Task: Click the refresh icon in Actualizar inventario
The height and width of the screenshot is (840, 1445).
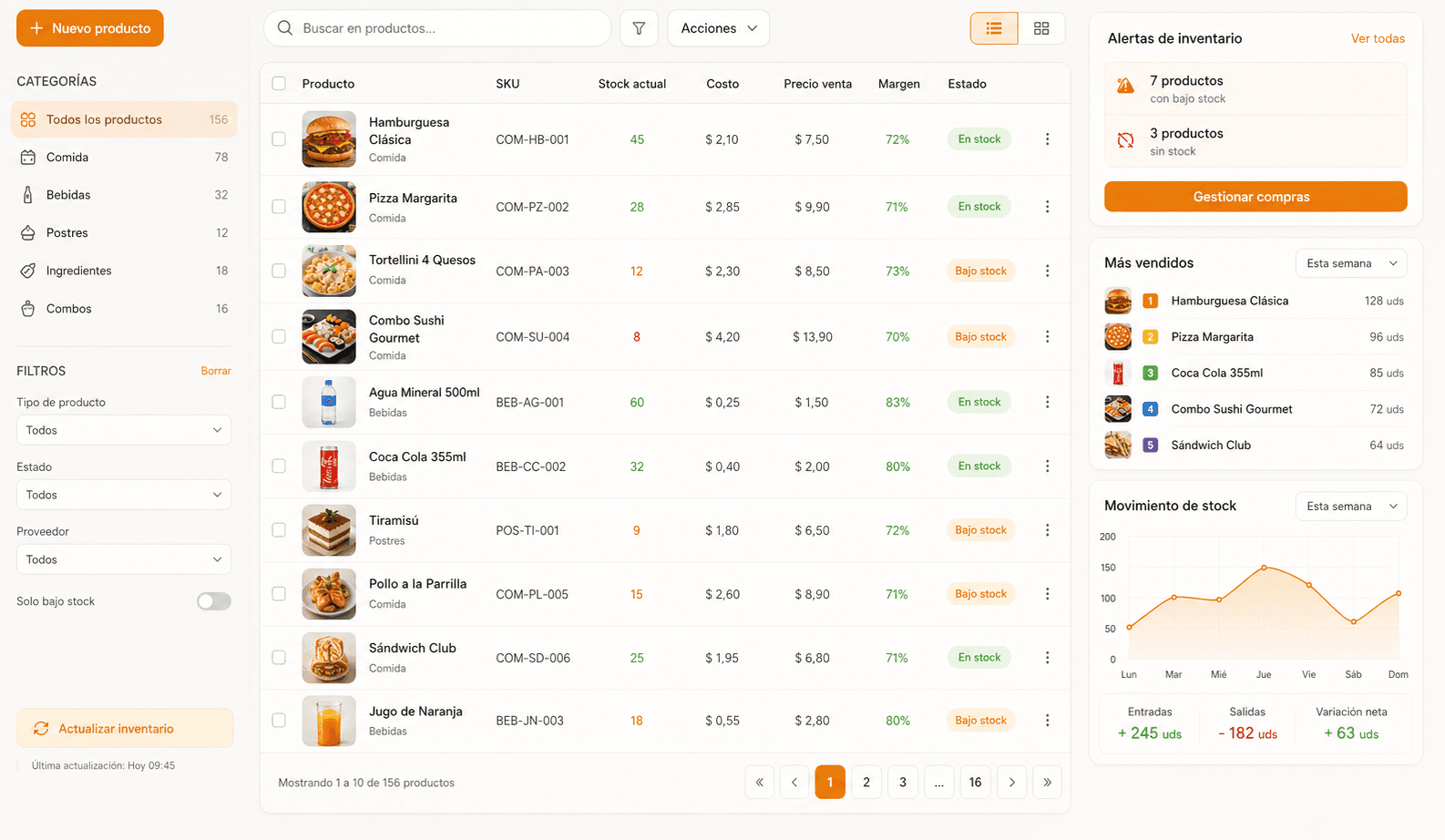Action: (41, 729)
